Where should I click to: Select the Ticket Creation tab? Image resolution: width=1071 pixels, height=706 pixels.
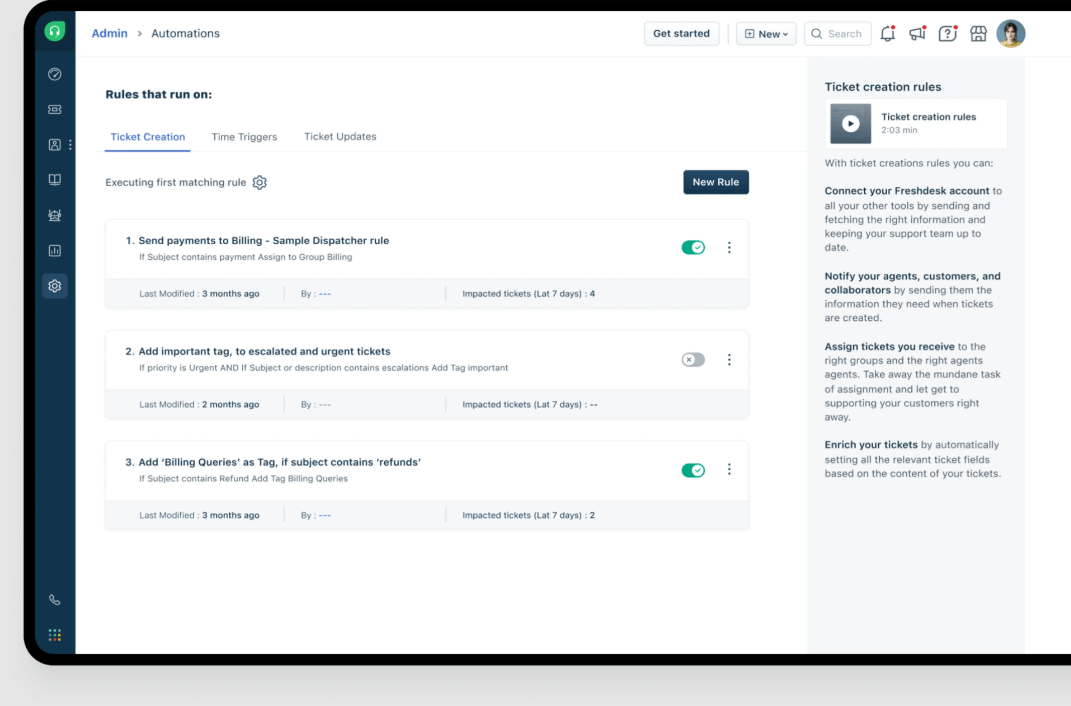[x=148, y=137]
